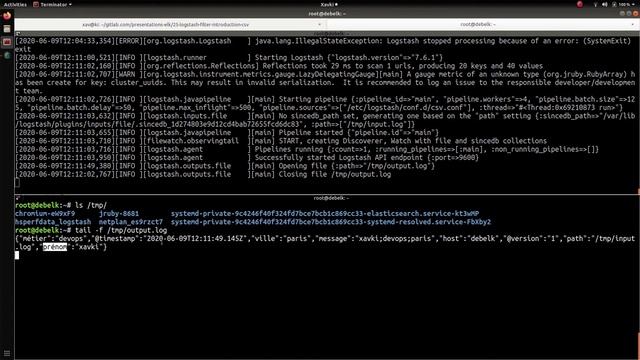Click the netplan_es9rzct7 directory name
The image size is (640, 360).
131,222
